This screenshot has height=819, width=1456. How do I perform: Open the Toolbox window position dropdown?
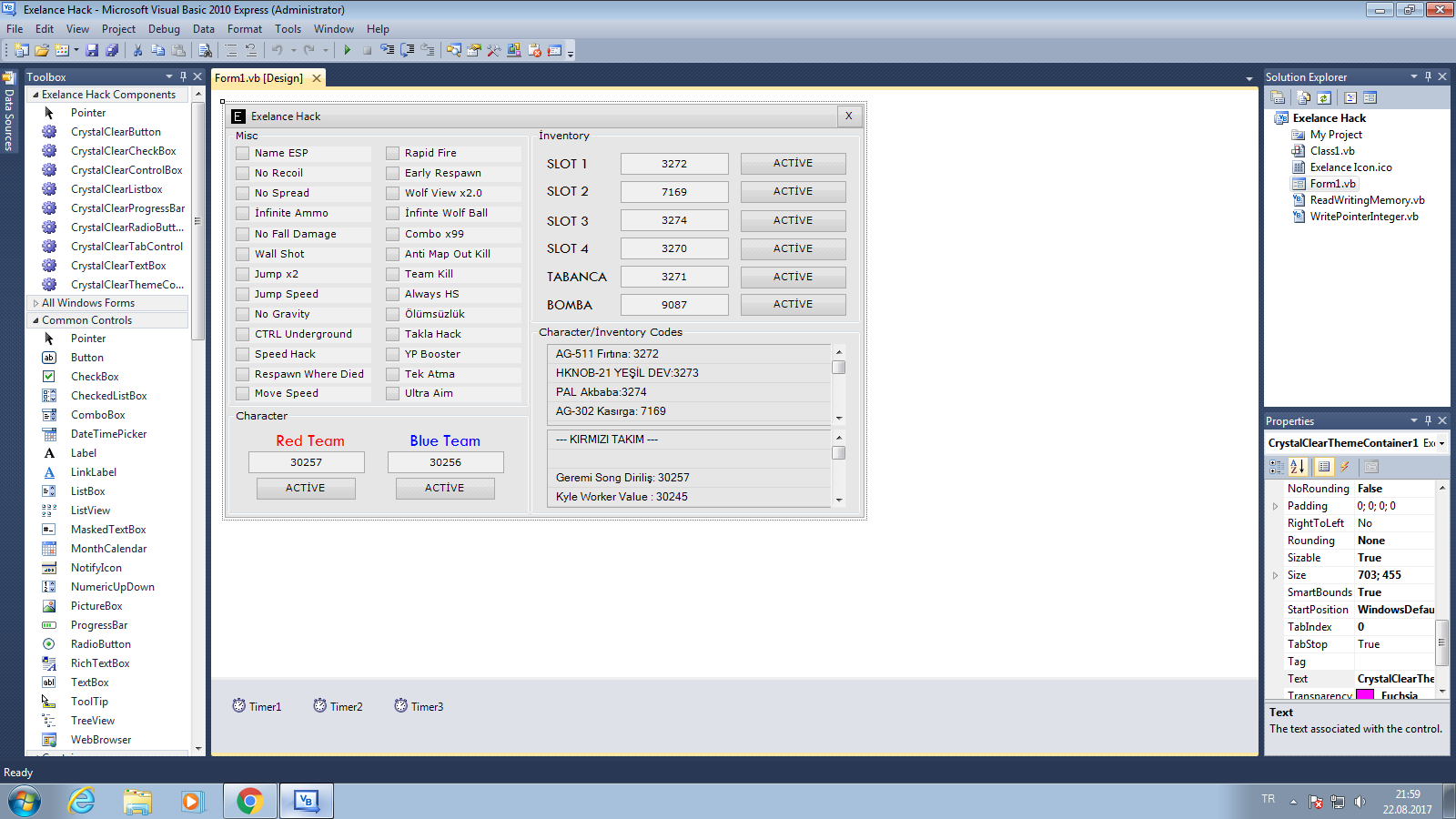click(x=168, y=76)
